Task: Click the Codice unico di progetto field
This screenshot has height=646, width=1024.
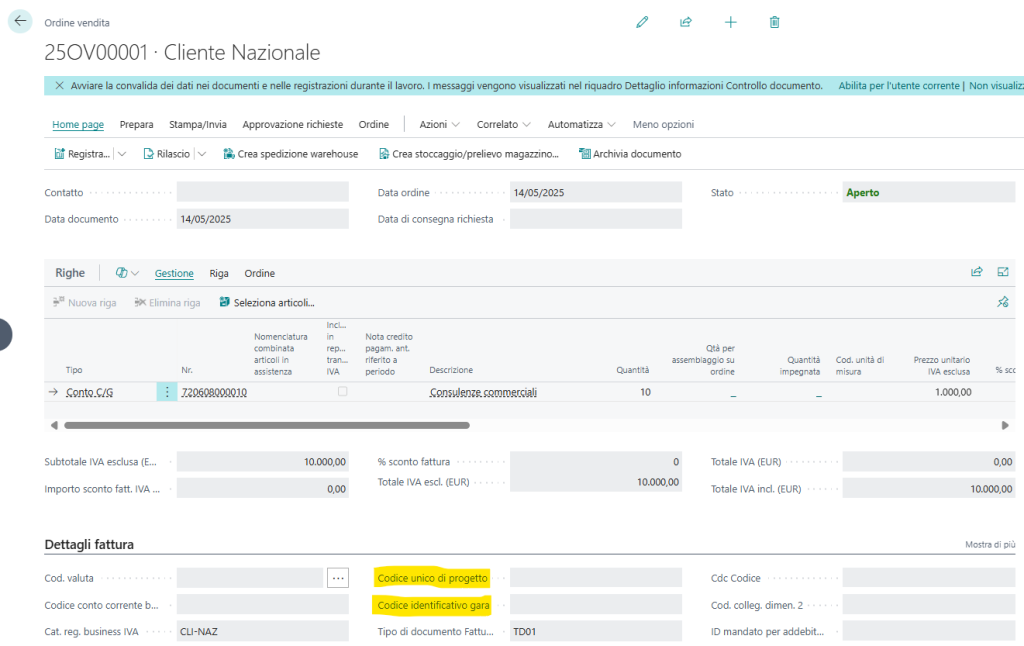Action: [x=595, y=578]
